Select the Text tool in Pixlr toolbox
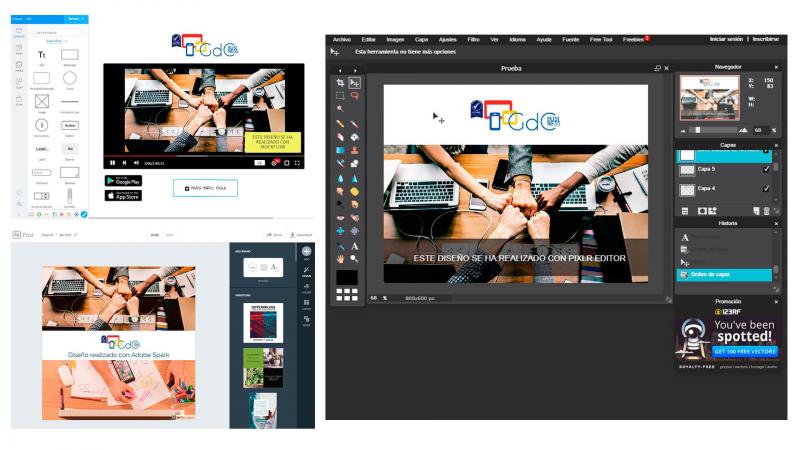This screenshot has width=800, height=450. tap(354, 246)
